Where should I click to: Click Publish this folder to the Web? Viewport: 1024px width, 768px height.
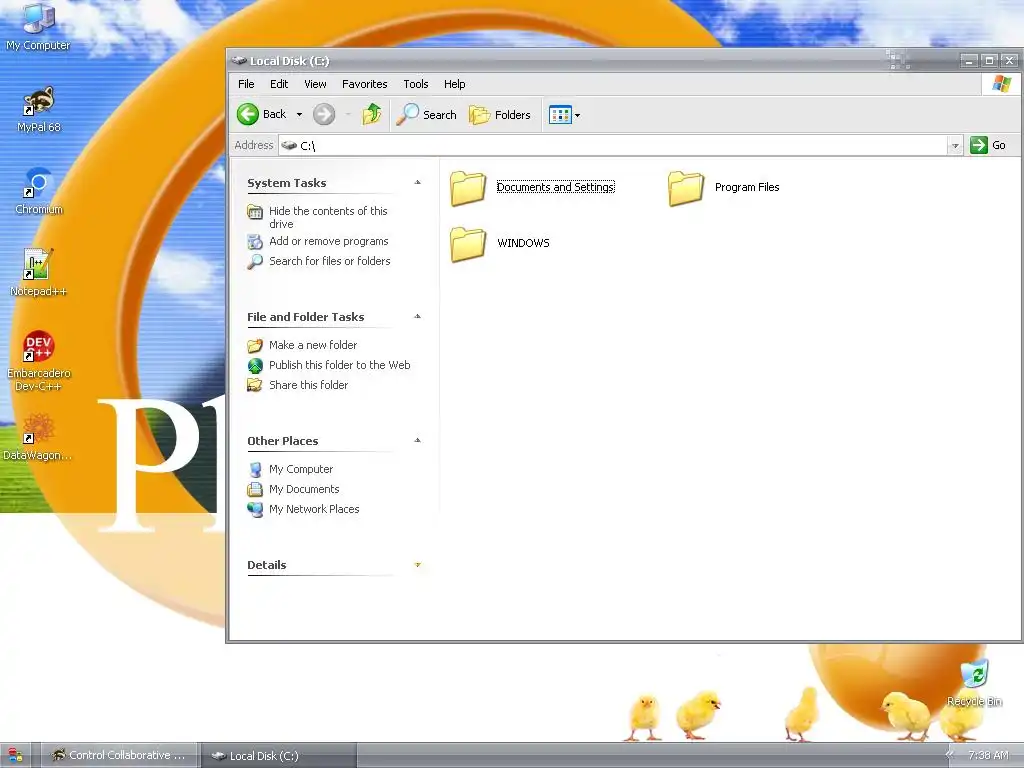pyautogui.click(x=340, y=365)
